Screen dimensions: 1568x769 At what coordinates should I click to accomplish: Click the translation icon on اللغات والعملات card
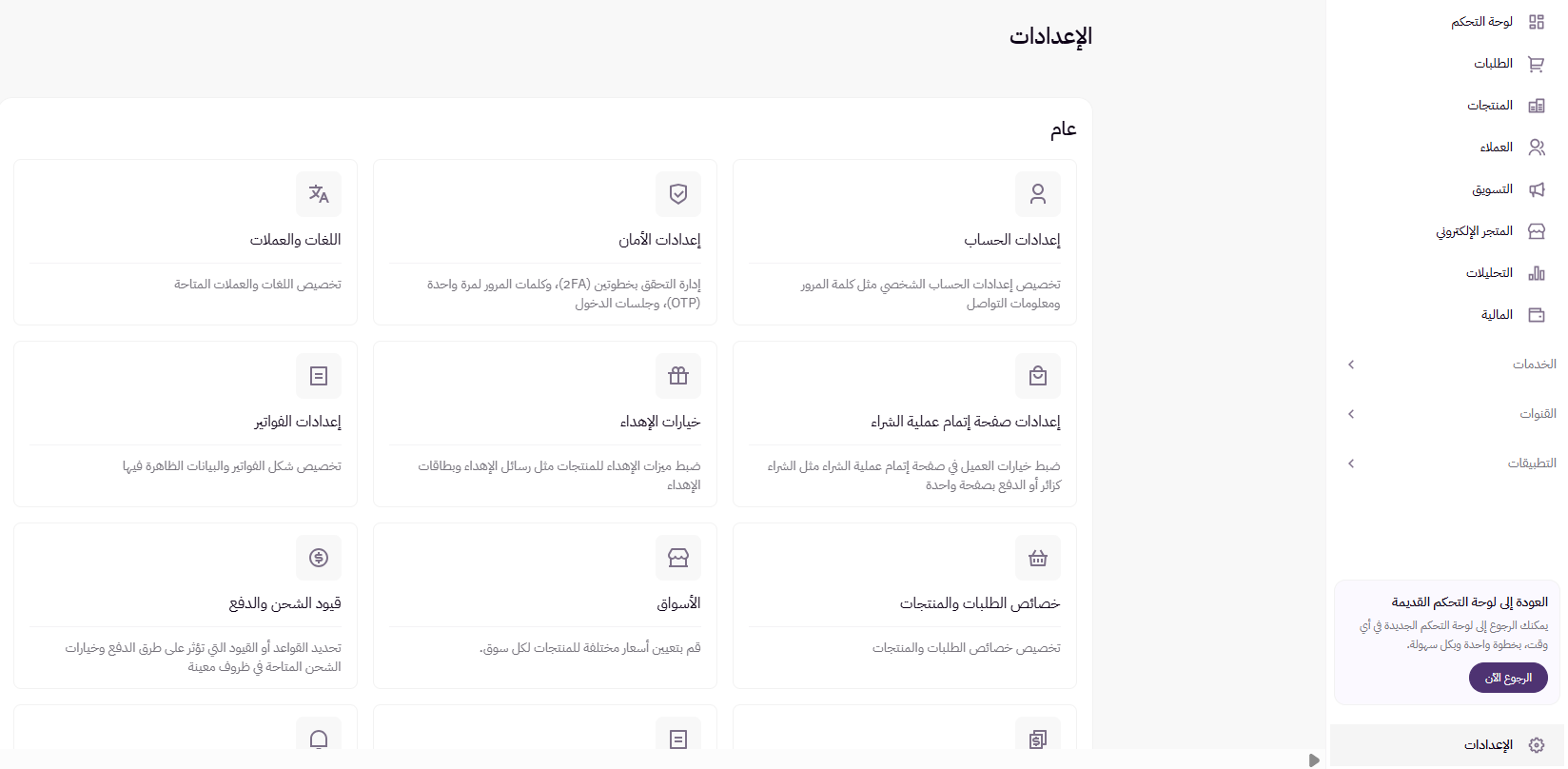tap(318, 194)
